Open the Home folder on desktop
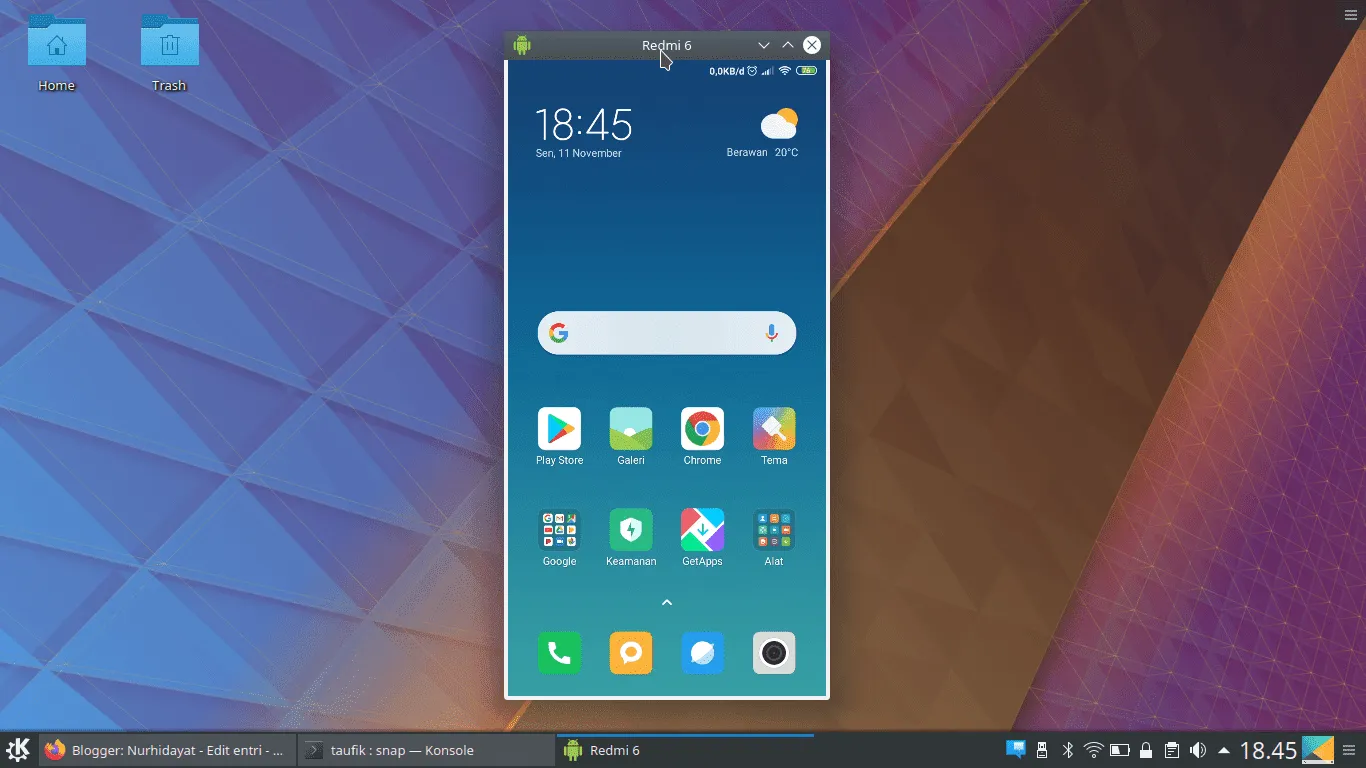This screenshot has height=768, width=1366. 57,41
